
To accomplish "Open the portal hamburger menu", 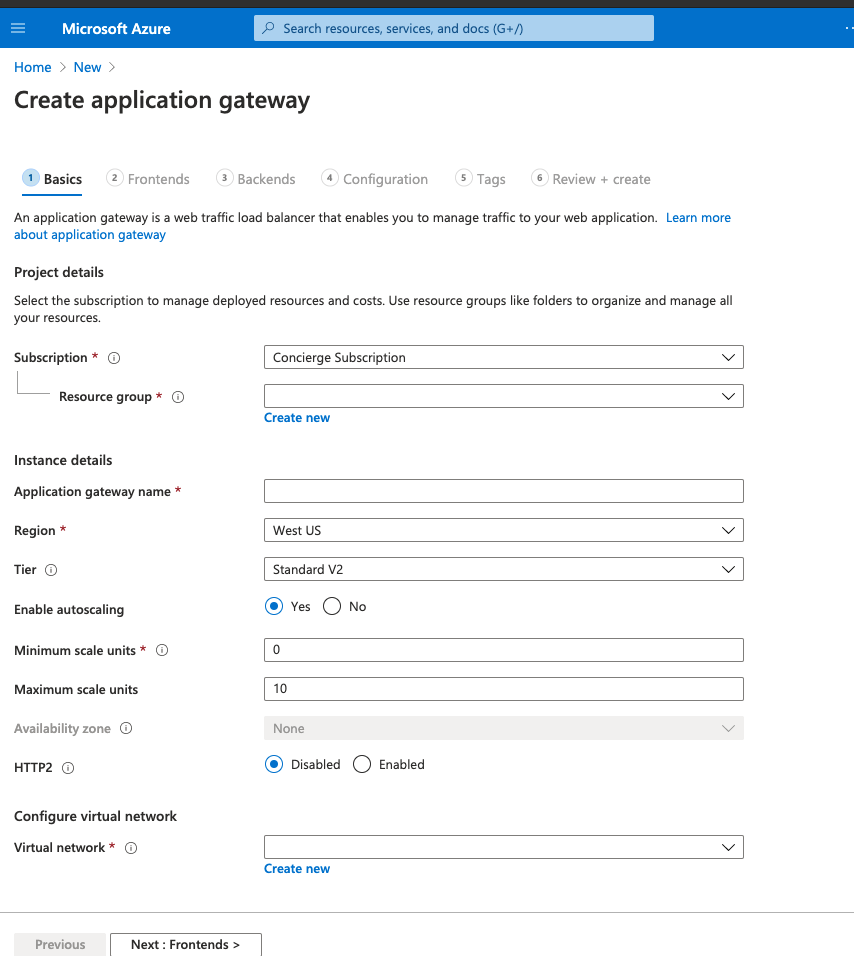I will coord(18,27).
